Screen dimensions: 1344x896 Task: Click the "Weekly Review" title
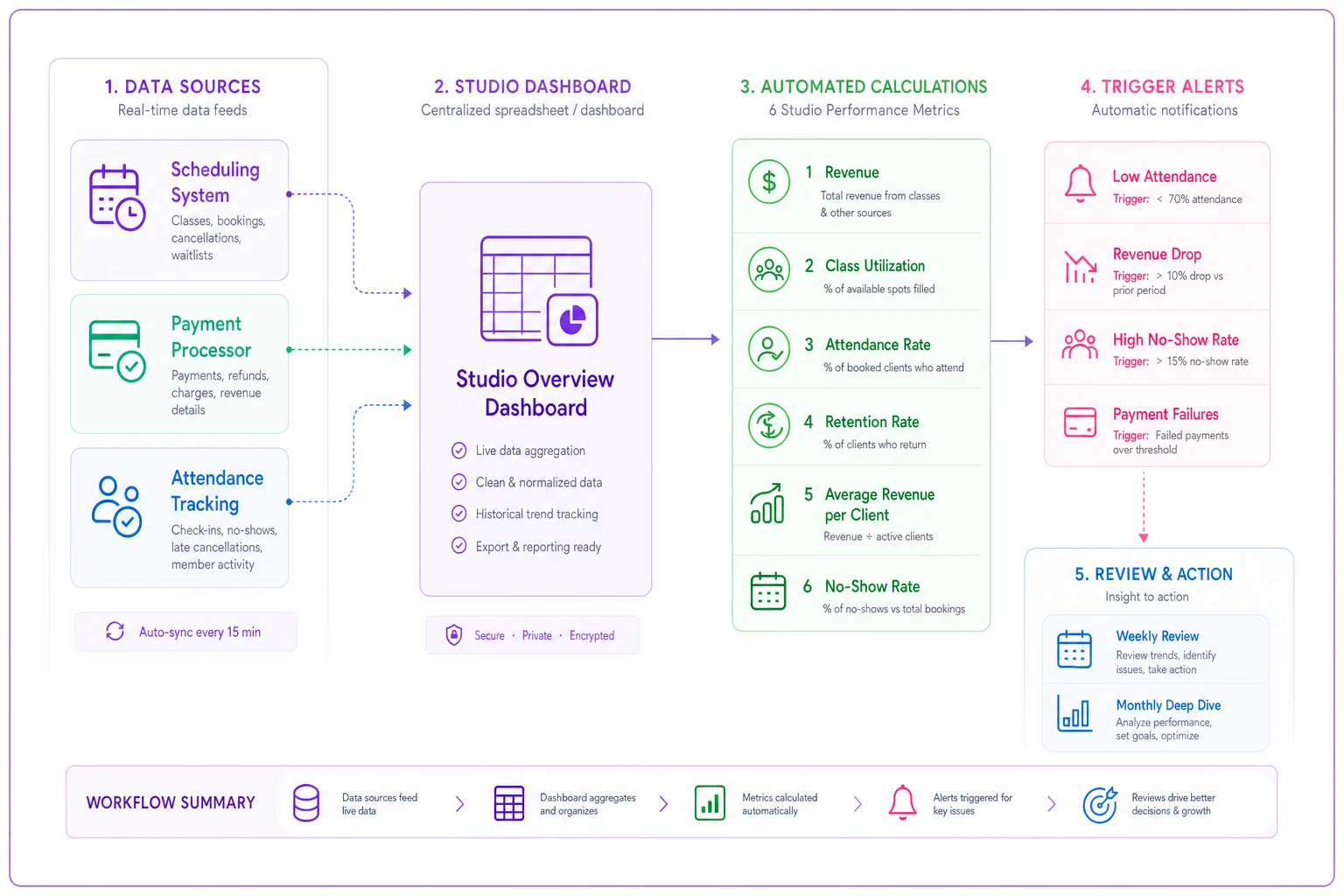(x=1157, y=636)
